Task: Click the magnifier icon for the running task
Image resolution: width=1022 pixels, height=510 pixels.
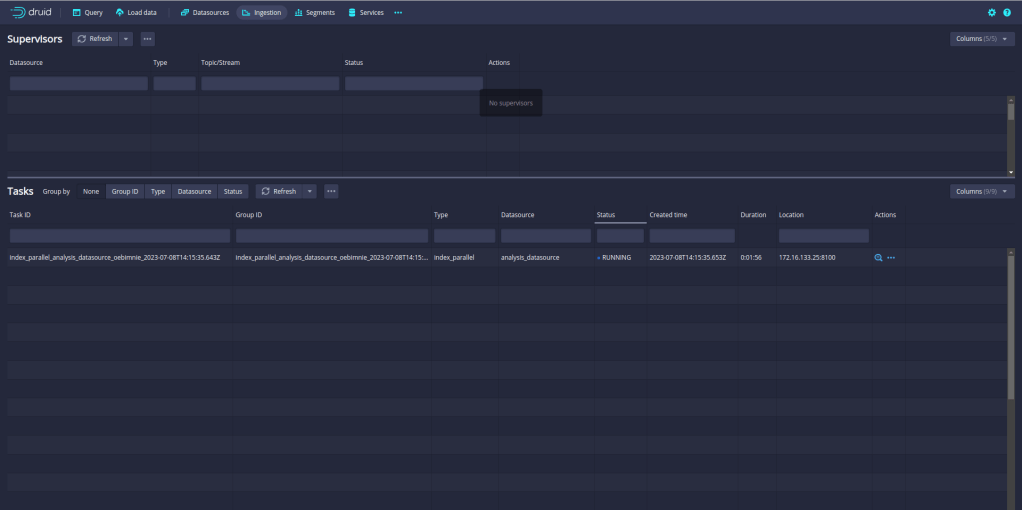Action: pos(878,258)
